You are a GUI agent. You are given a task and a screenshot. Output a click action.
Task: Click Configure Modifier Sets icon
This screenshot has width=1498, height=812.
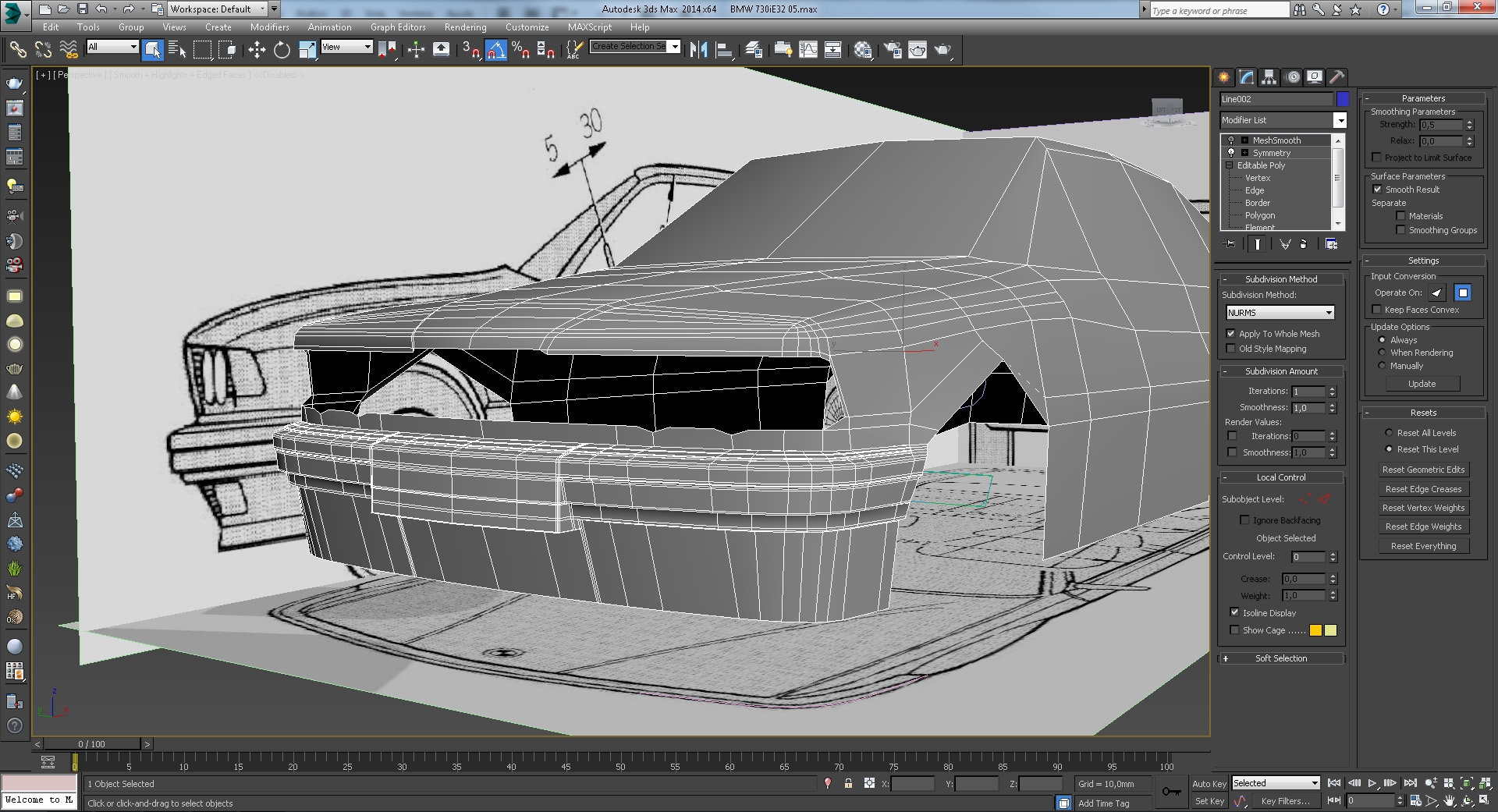tap(1331, 244)
